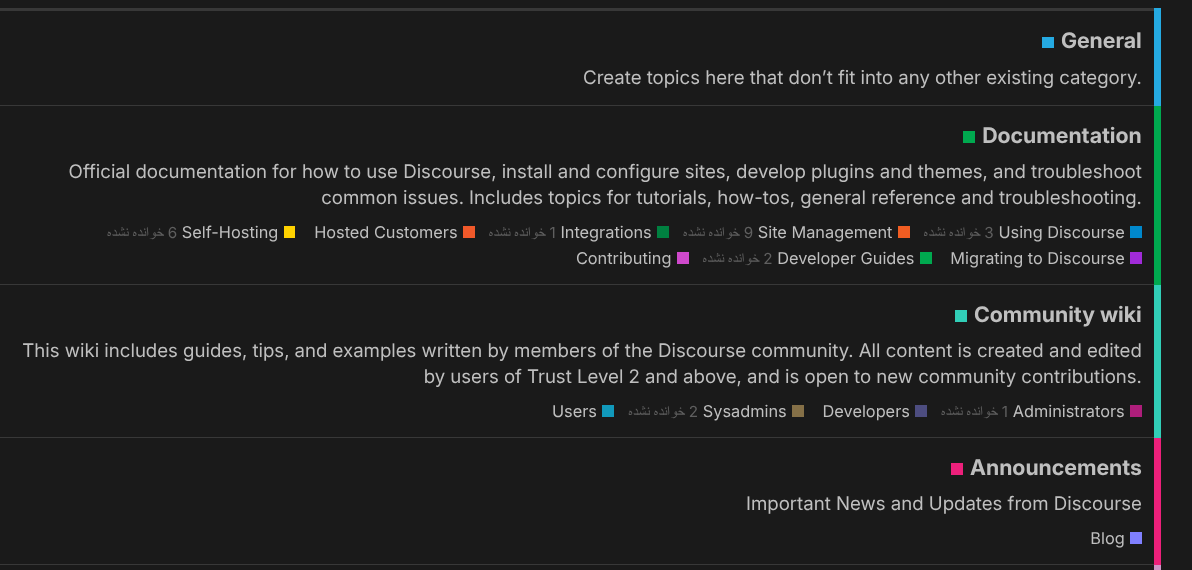This screenshot has width=1192, height=570.
Task: Click orange square beside Hosted Customers
Action: [x=469, y=233]
